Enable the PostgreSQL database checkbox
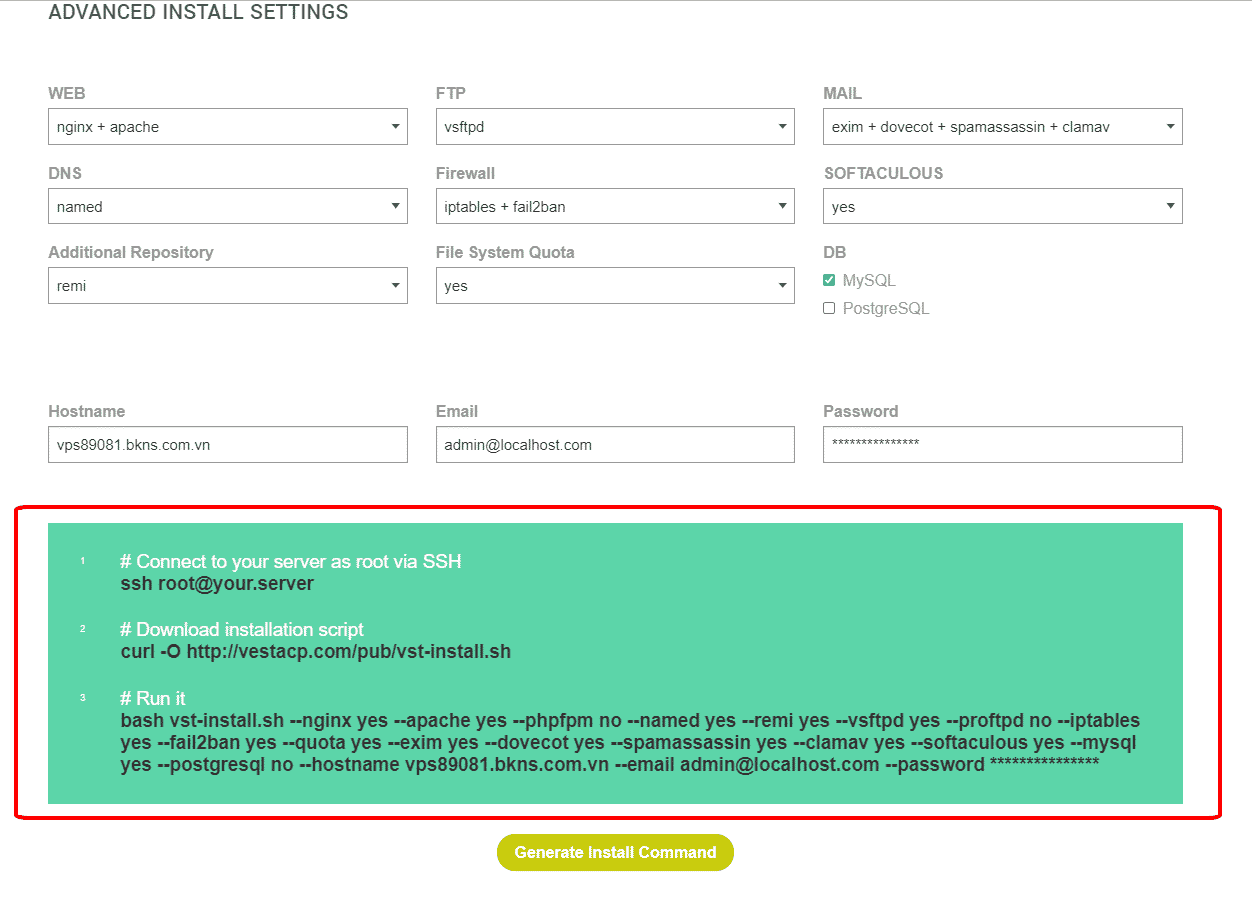 tap(829, 309)
